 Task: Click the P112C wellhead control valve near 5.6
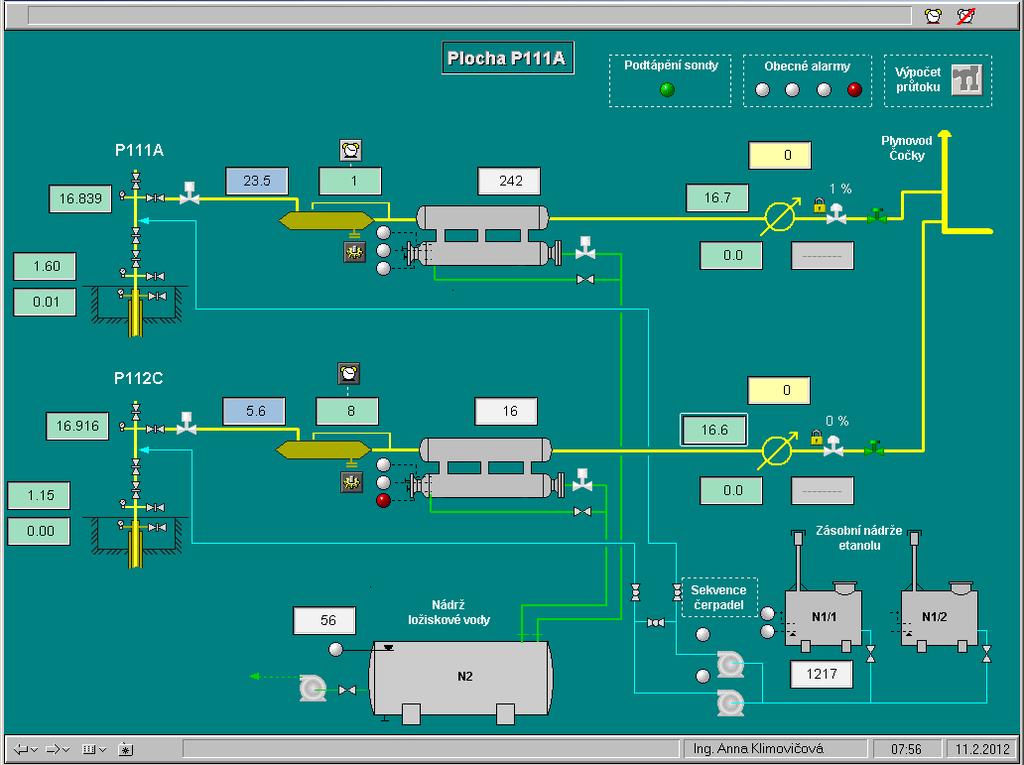click(x=187, y=423)
